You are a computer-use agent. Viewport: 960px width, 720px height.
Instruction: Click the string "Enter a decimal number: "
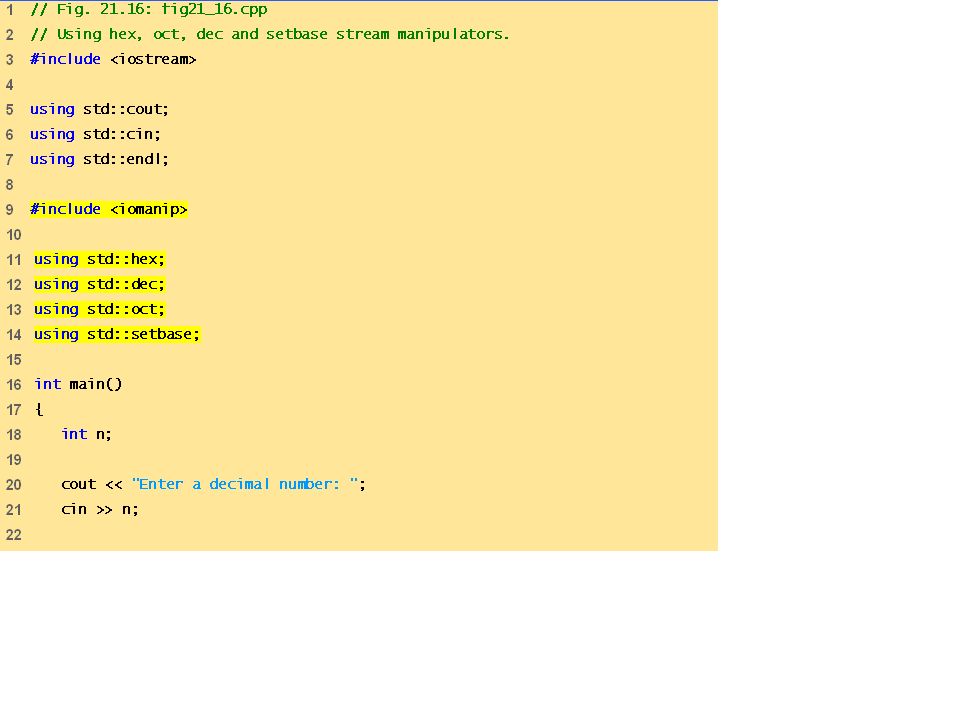pos(244,484)
